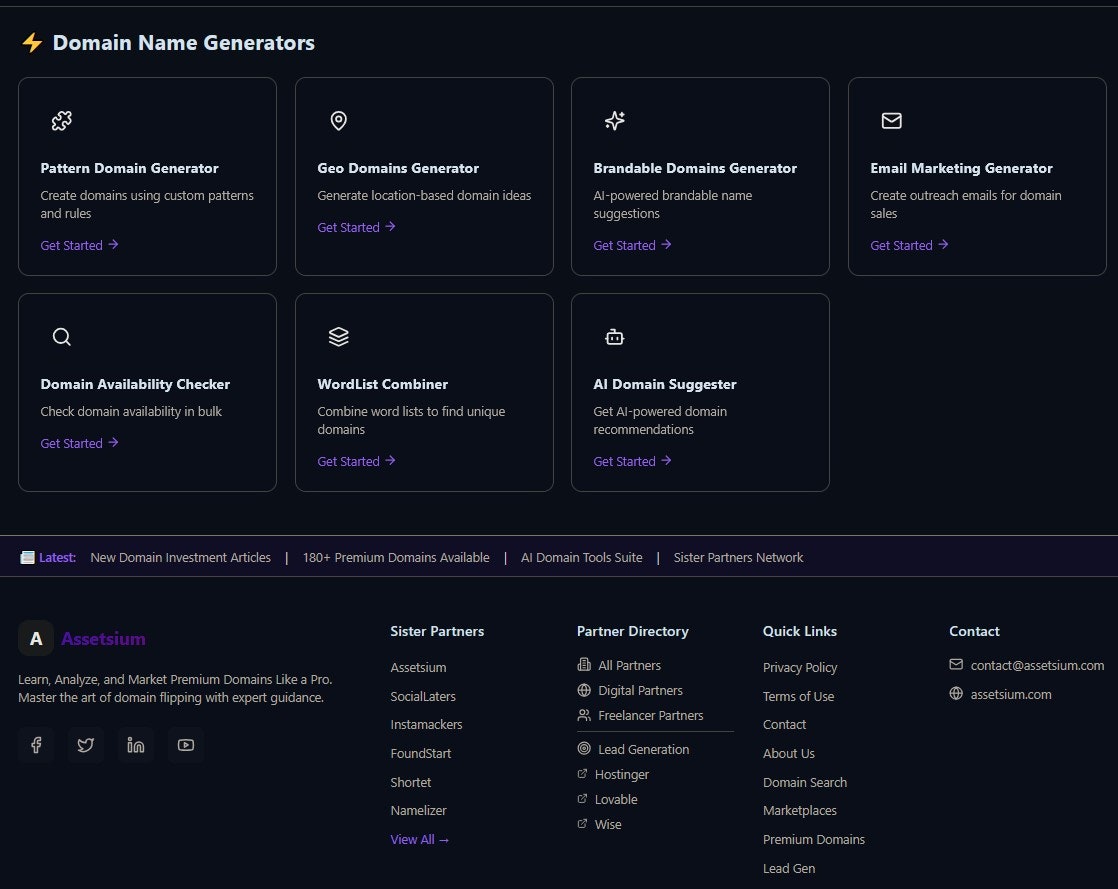The height and width of the screenshot is (889, 1118).
Task: Click the globe icon beside assetsium.com
Action: (x=958, y=693)
